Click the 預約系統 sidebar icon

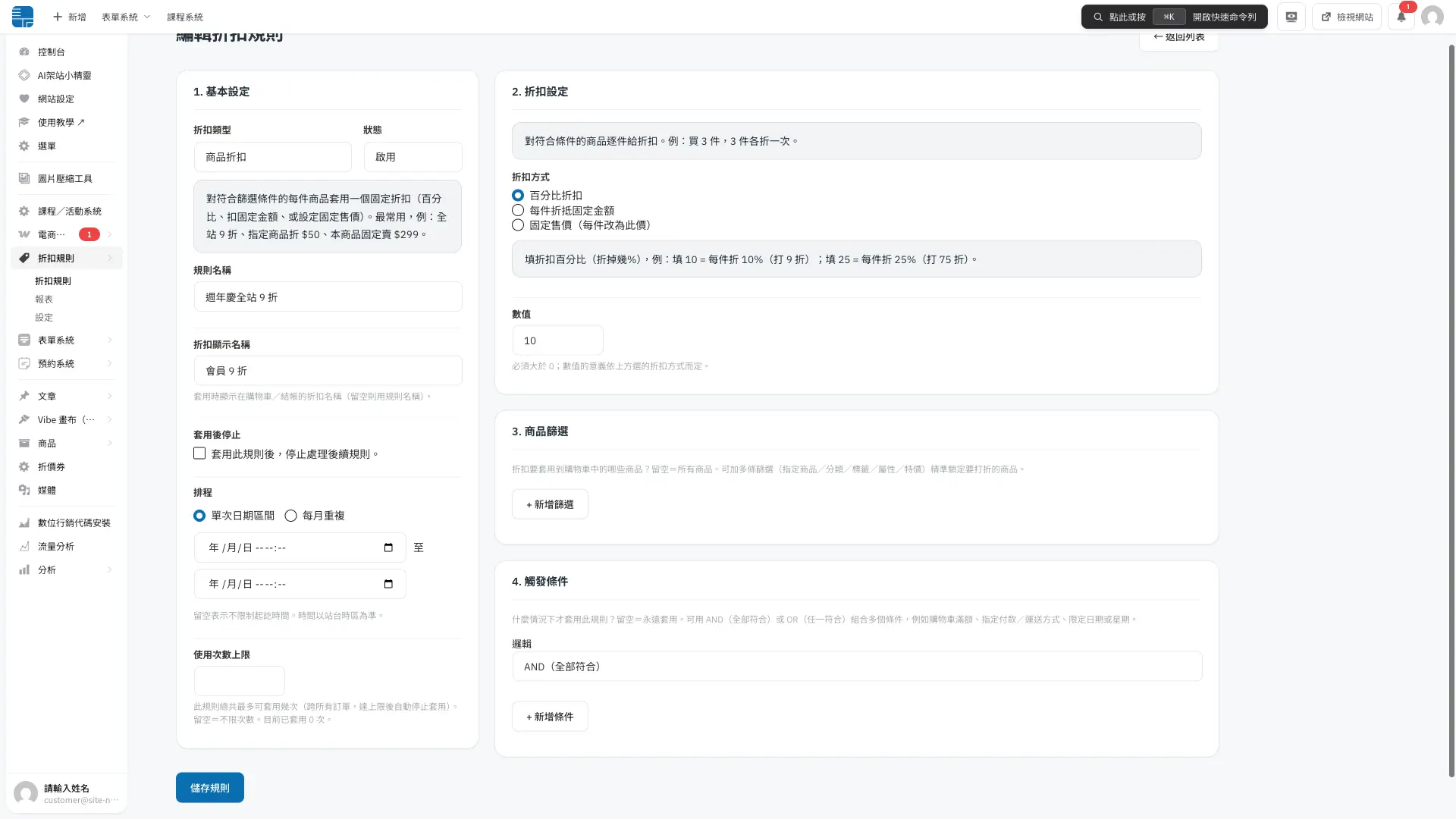24,363
